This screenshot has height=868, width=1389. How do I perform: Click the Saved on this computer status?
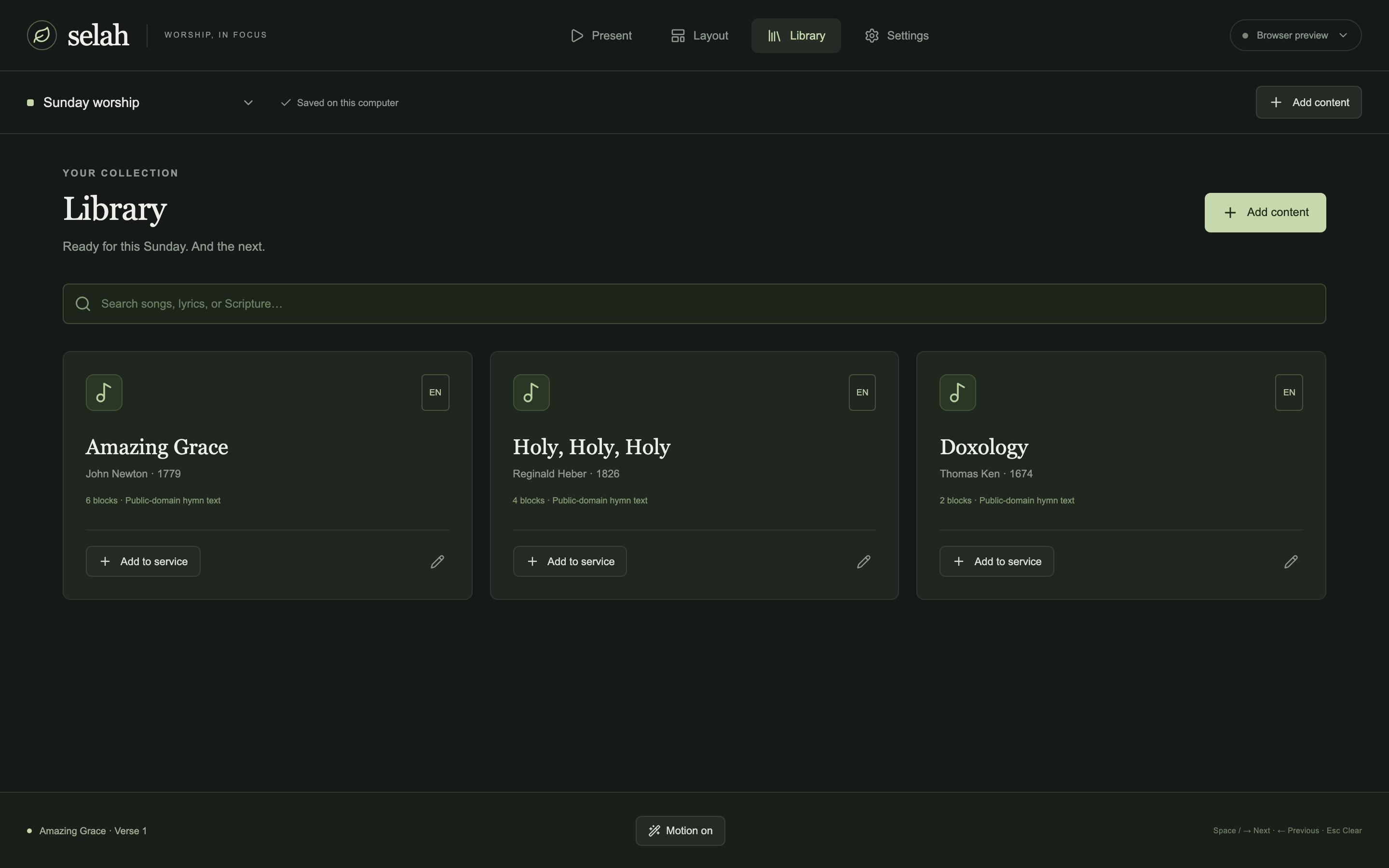[340, 103]
